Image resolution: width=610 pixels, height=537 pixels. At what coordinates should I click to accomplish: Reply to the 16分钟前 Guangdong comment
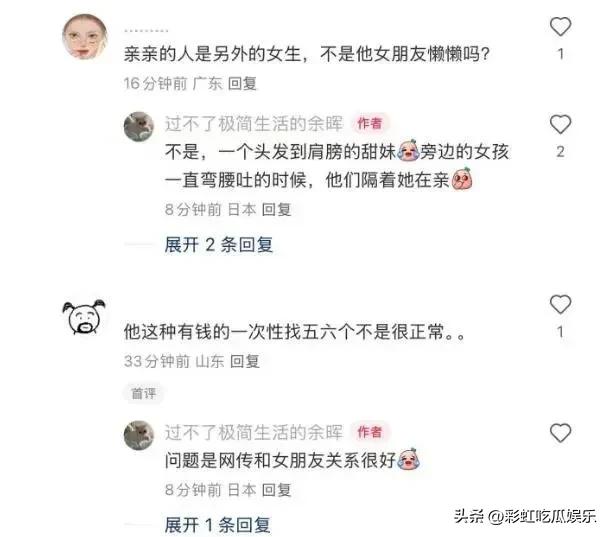tap(242, 83)
